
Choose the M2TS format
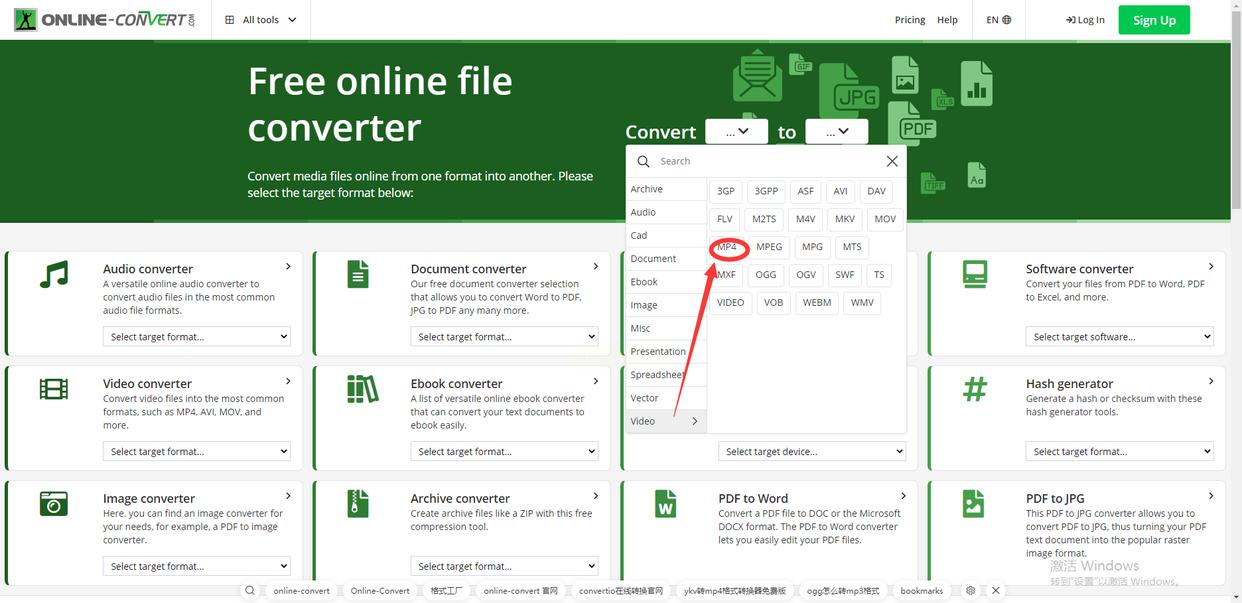(x=764, y=219)
